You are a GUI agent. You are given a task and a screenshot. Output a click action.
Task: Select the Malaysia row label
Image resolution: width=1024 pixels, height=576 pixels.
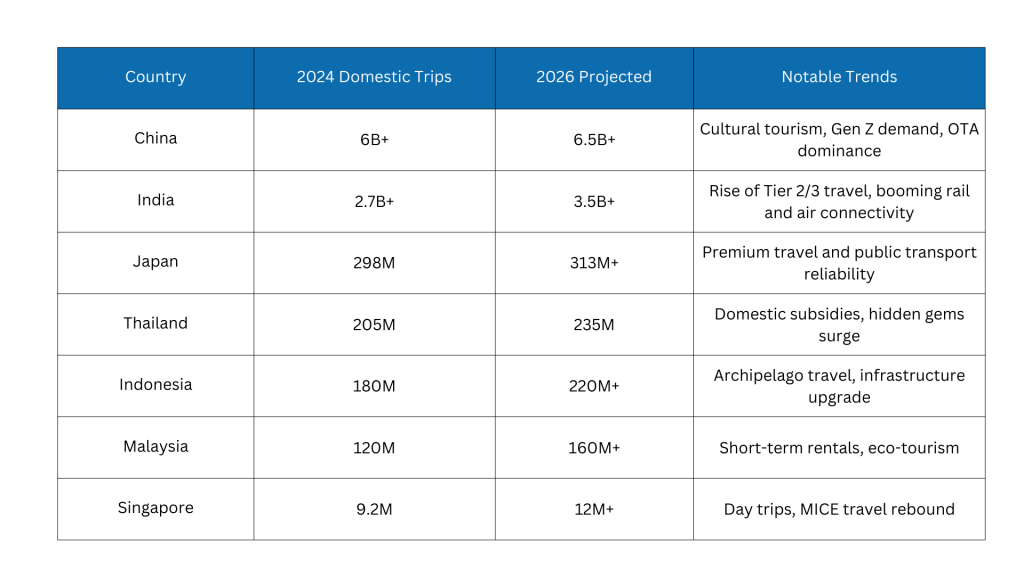[155, 447]
